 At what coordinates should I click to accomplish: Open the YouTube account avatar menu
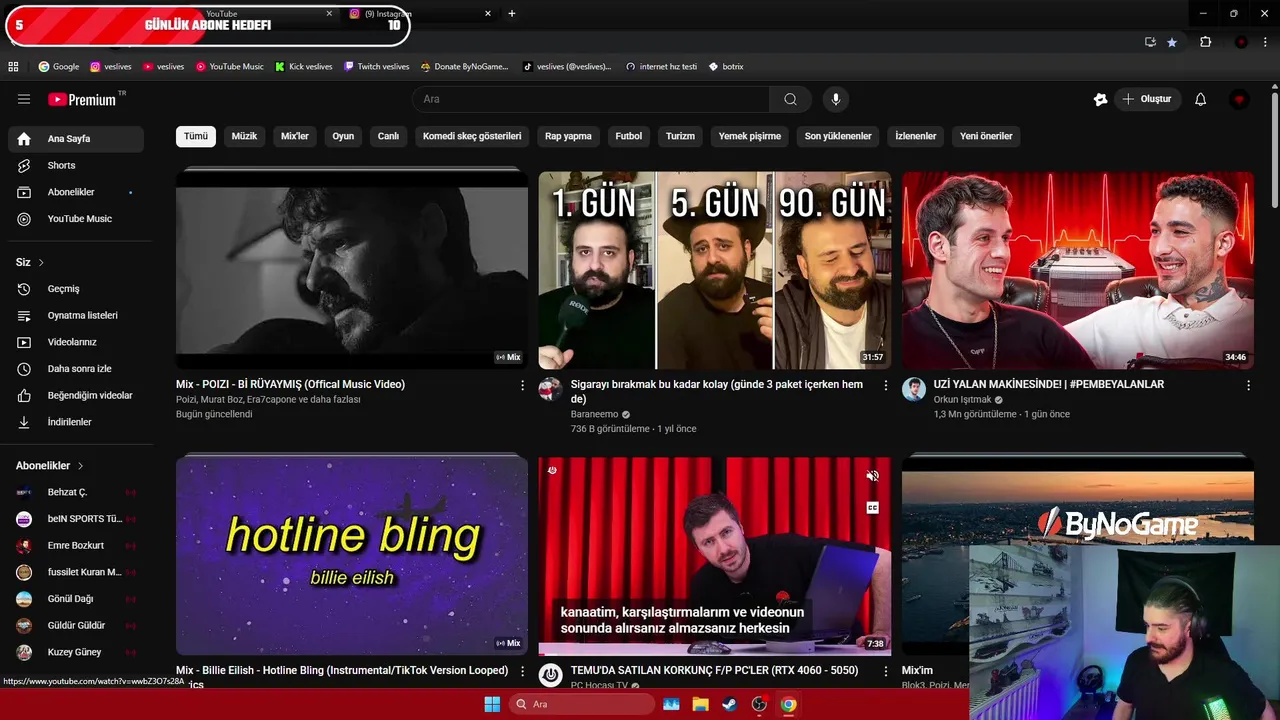[1240, 99]
